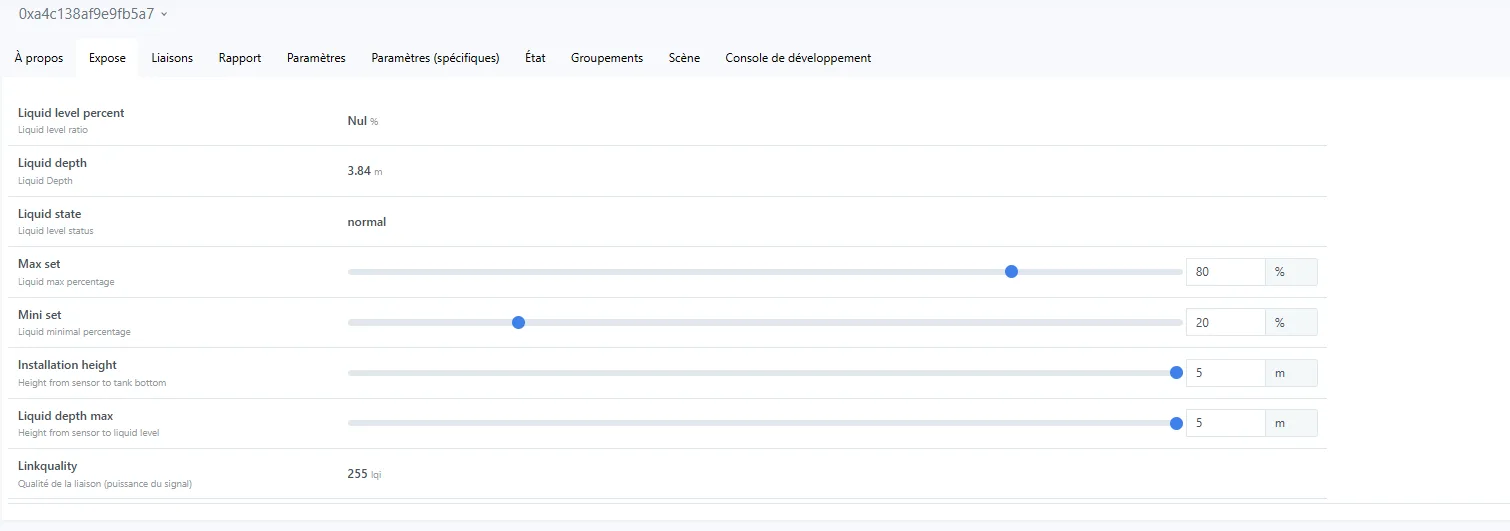The image size is (1510, 531).
Task: Select the Scène tab
Action: coord(684,58)
